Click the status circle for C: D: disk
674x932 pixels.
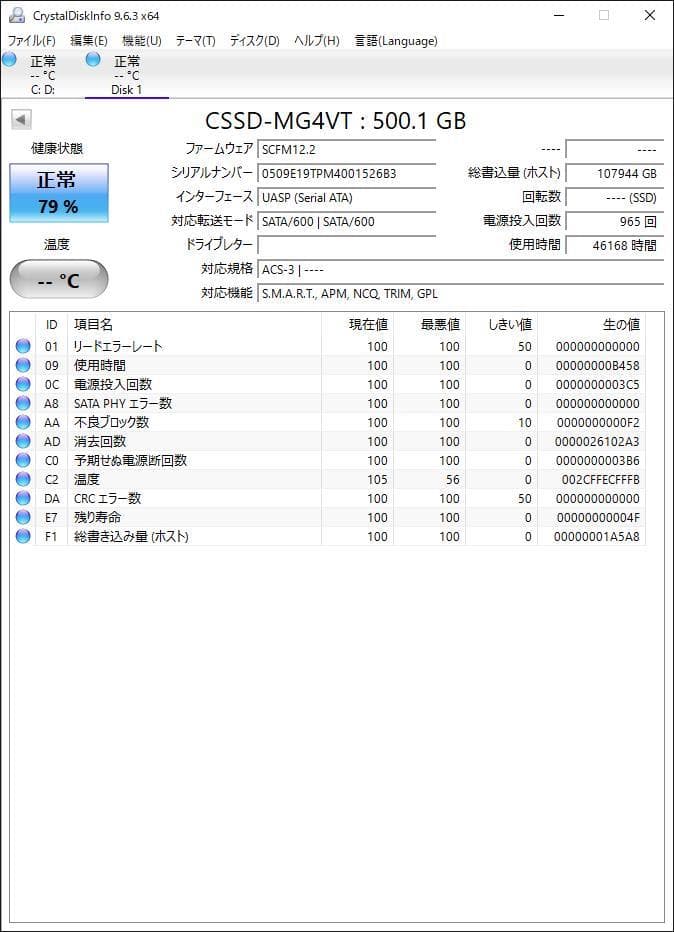(10, 59)
